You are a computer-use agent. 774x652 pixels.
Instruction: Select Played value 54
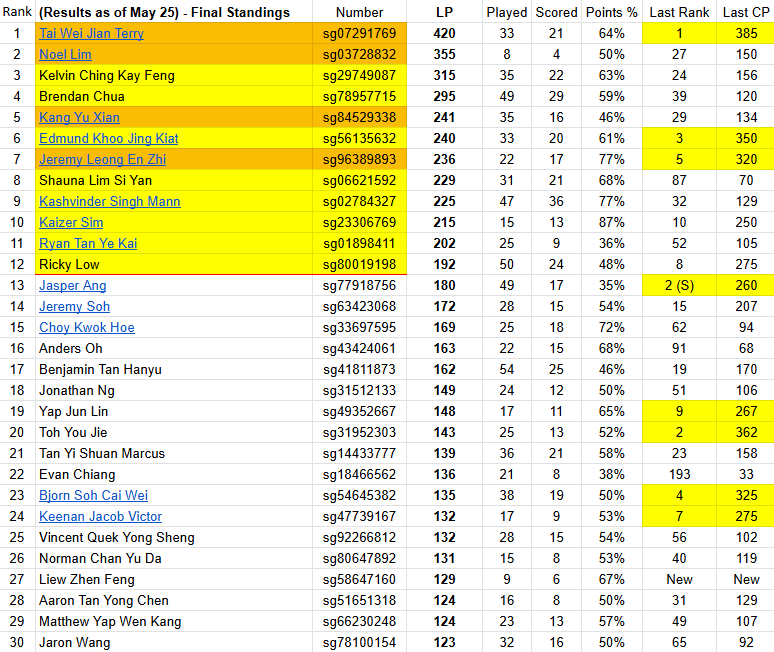click(506, 370)
